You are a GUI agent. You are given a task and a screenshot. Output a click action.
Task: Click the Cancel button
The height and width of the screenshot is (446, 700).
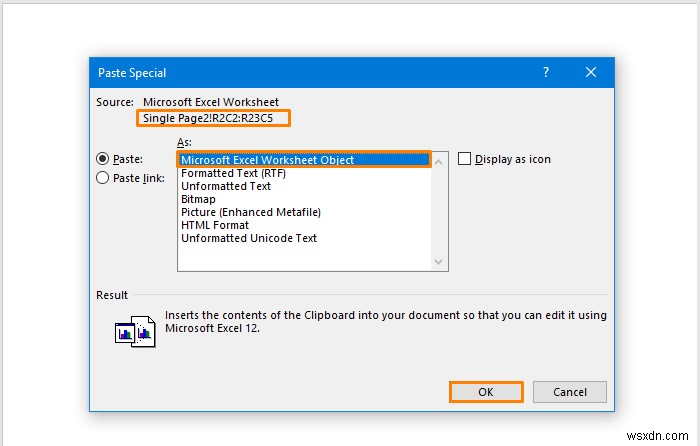coord(570,392)
